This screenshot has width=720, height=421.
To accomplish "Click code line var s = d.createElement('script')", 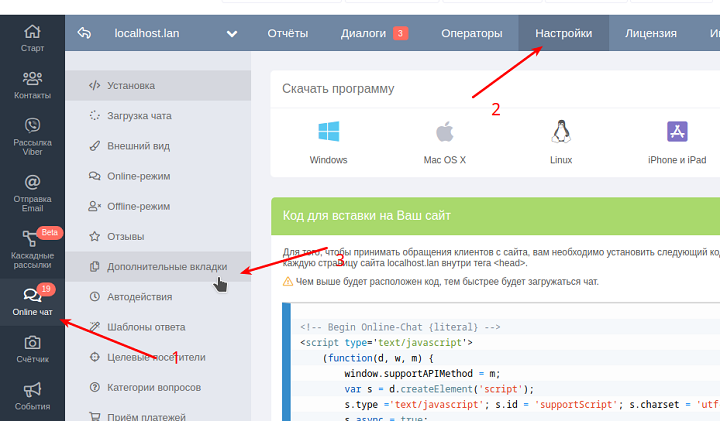I will click(x=439, y=389).
